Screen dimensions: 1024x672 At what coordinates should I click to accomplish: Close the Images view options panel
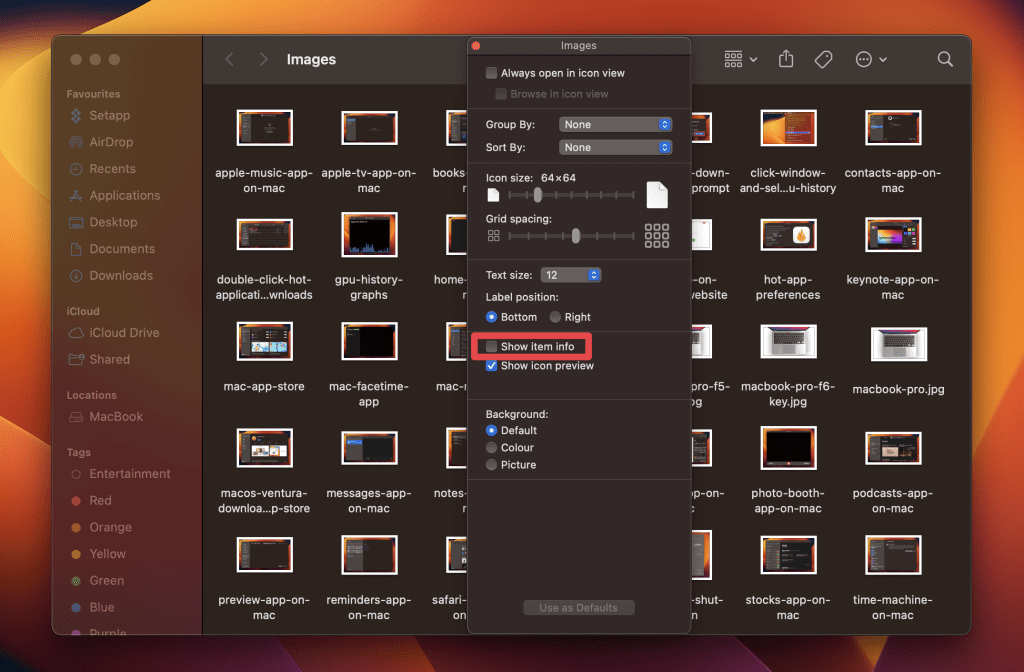pos(476,46)
